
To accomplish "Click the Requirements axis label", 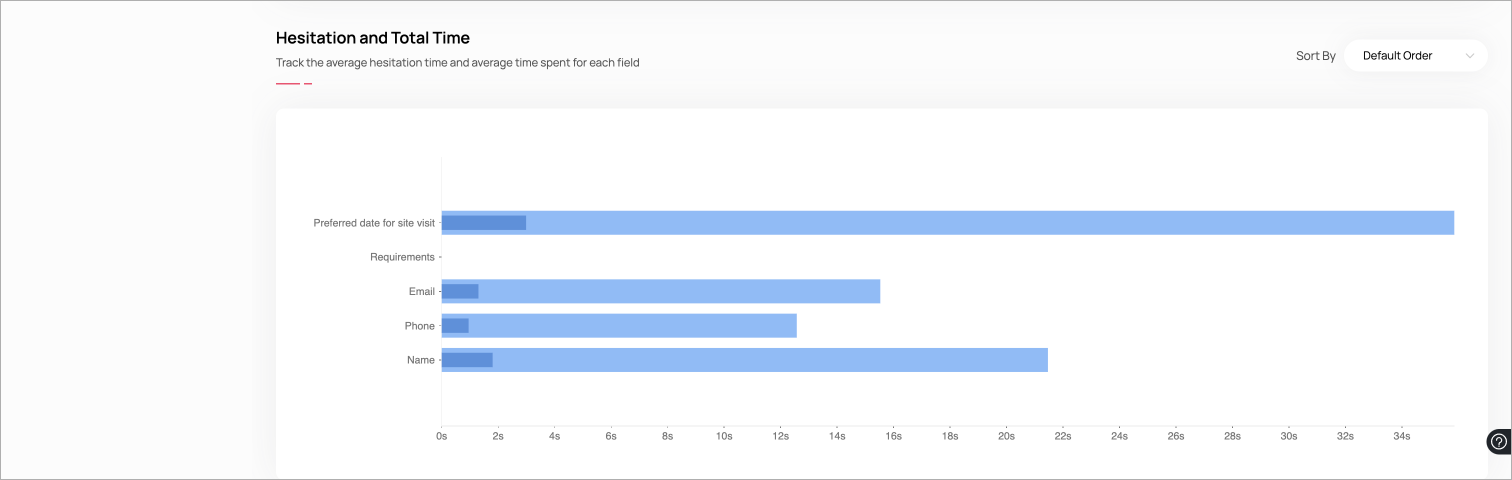I will pyautogui.click(x=402, y=257).
